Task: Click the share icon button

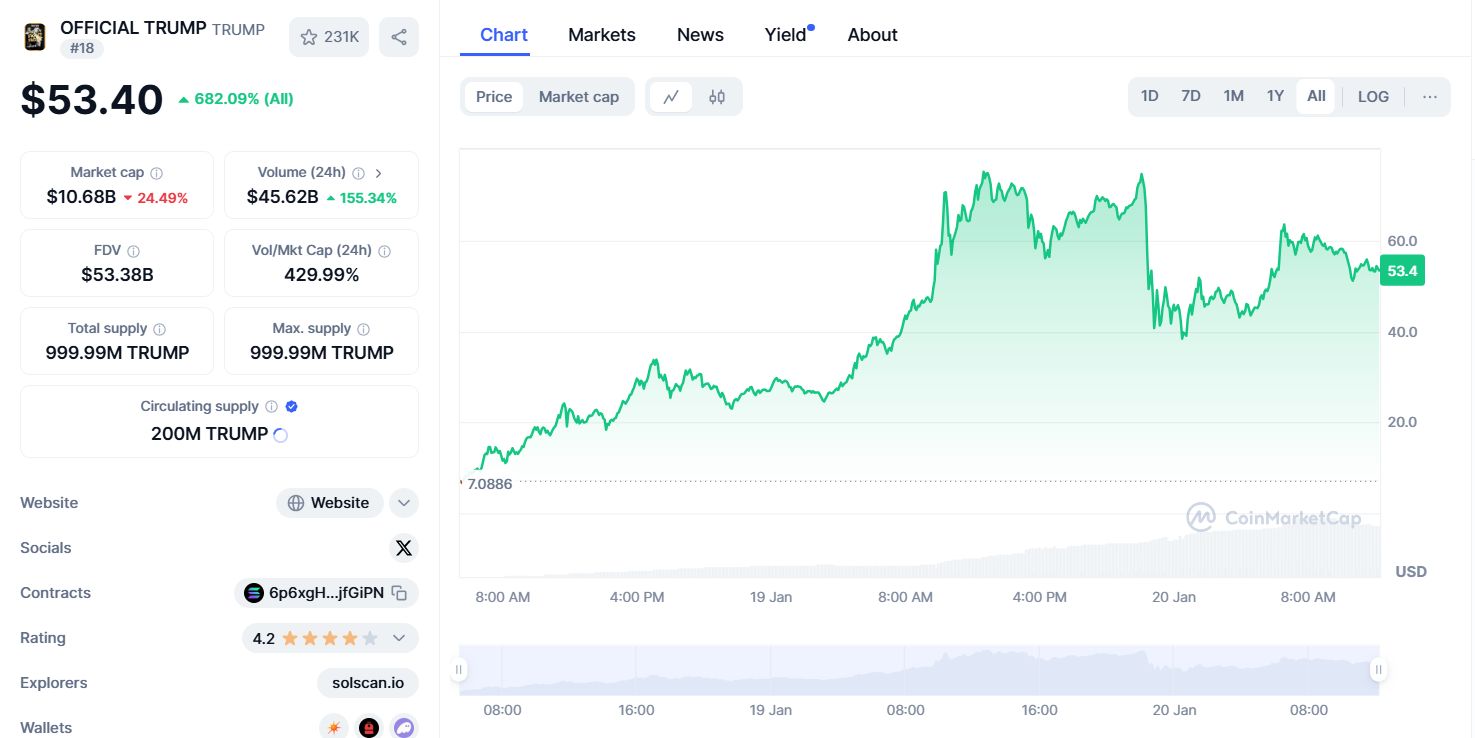Action: tap(399, 37)
